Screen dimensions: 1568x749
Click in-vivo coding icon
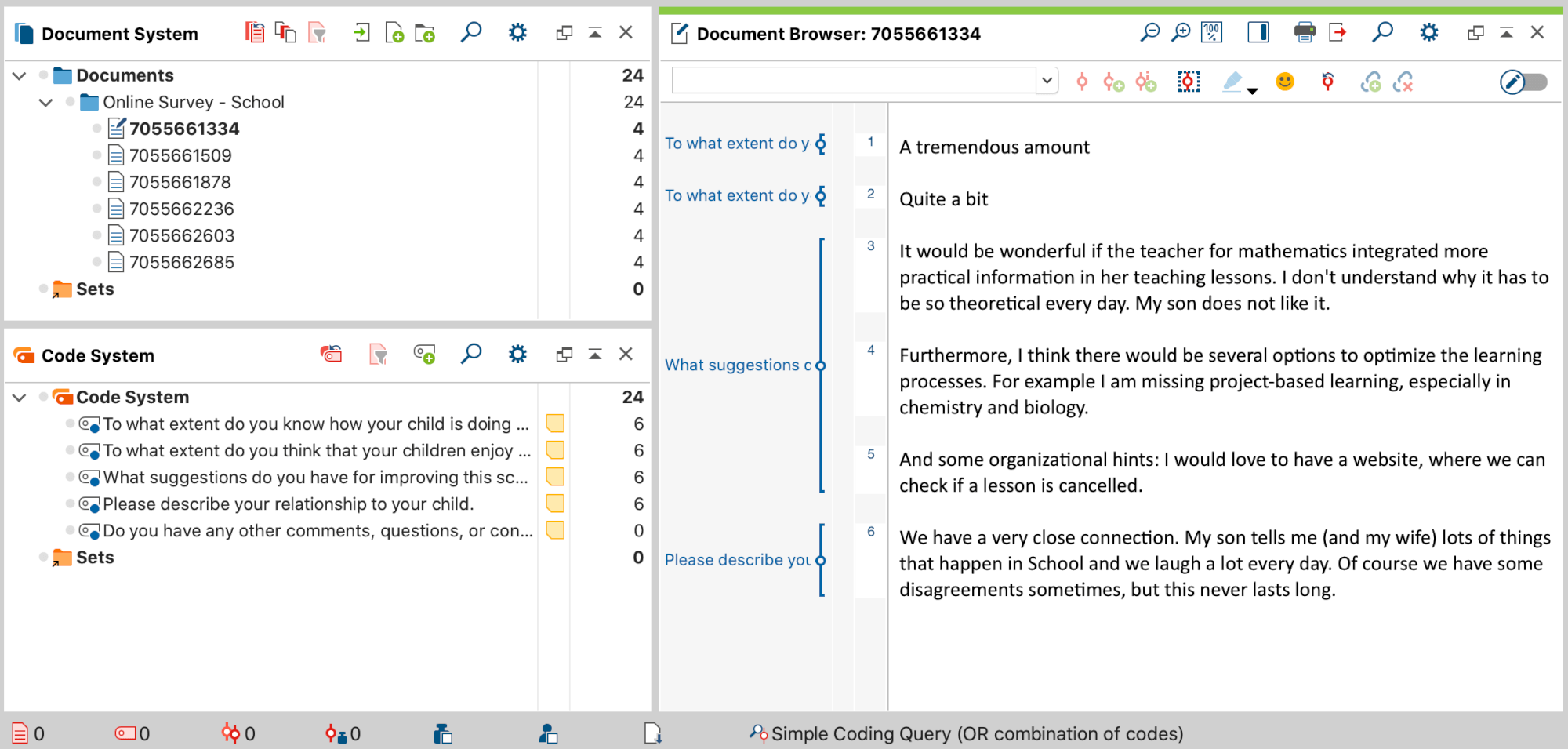pos(1146,82)
